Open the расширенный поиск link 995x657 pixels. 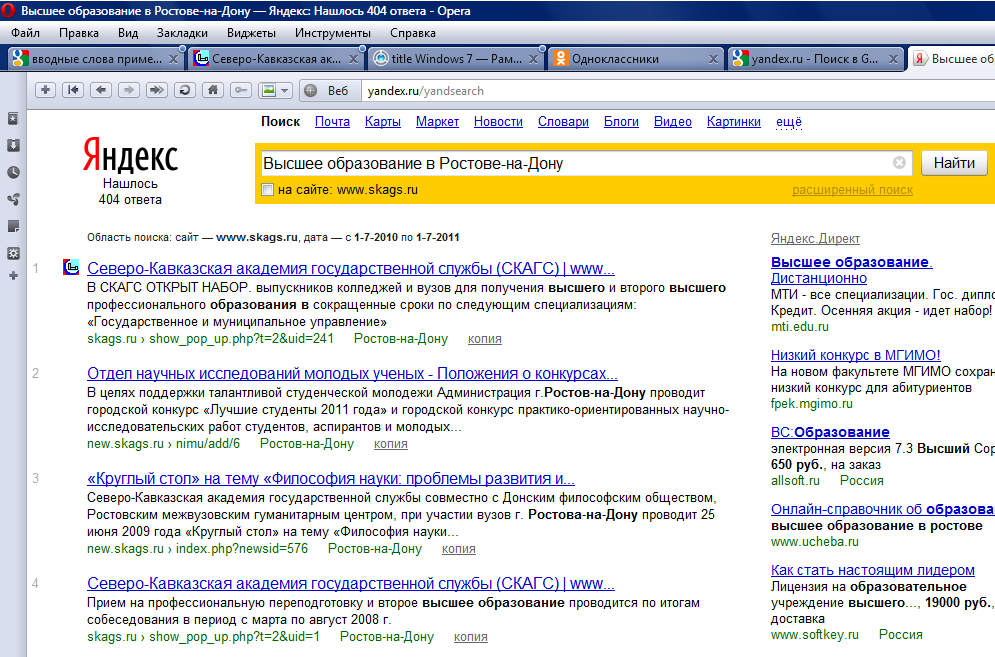pyautogui.click(x=852, y=189)
